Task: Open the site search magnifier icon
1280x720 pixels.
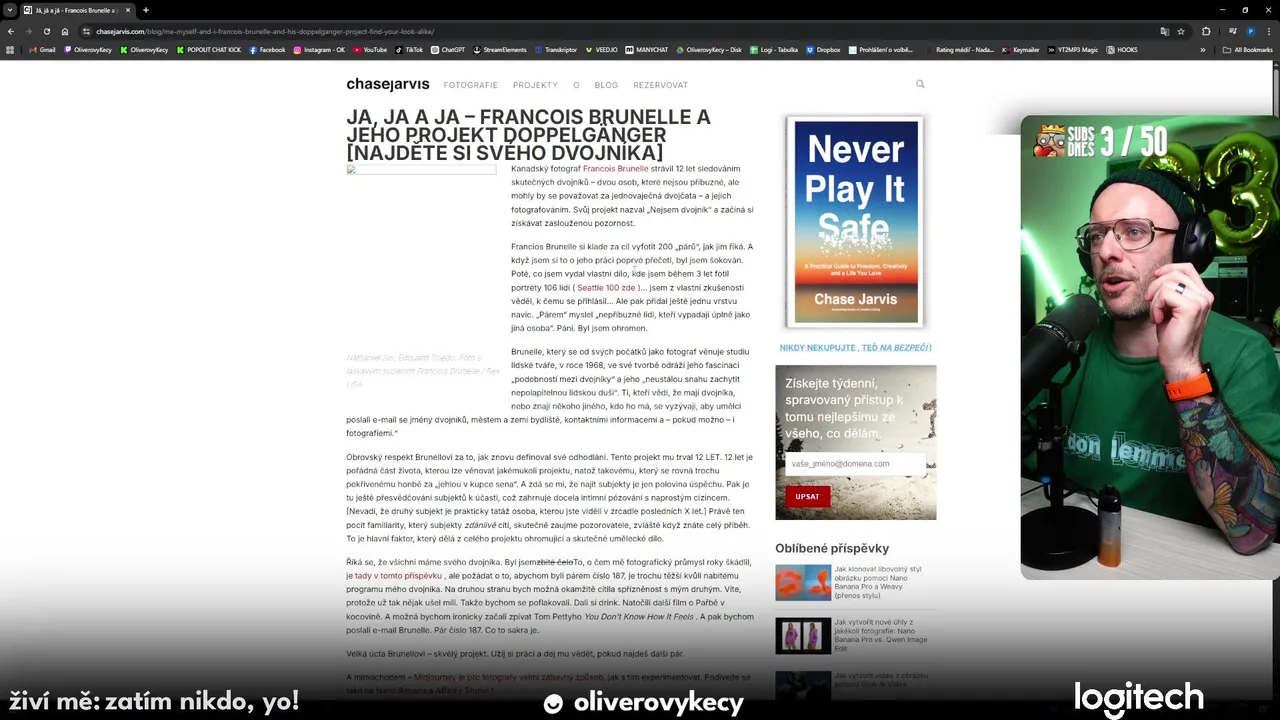Action: point(920,84)
